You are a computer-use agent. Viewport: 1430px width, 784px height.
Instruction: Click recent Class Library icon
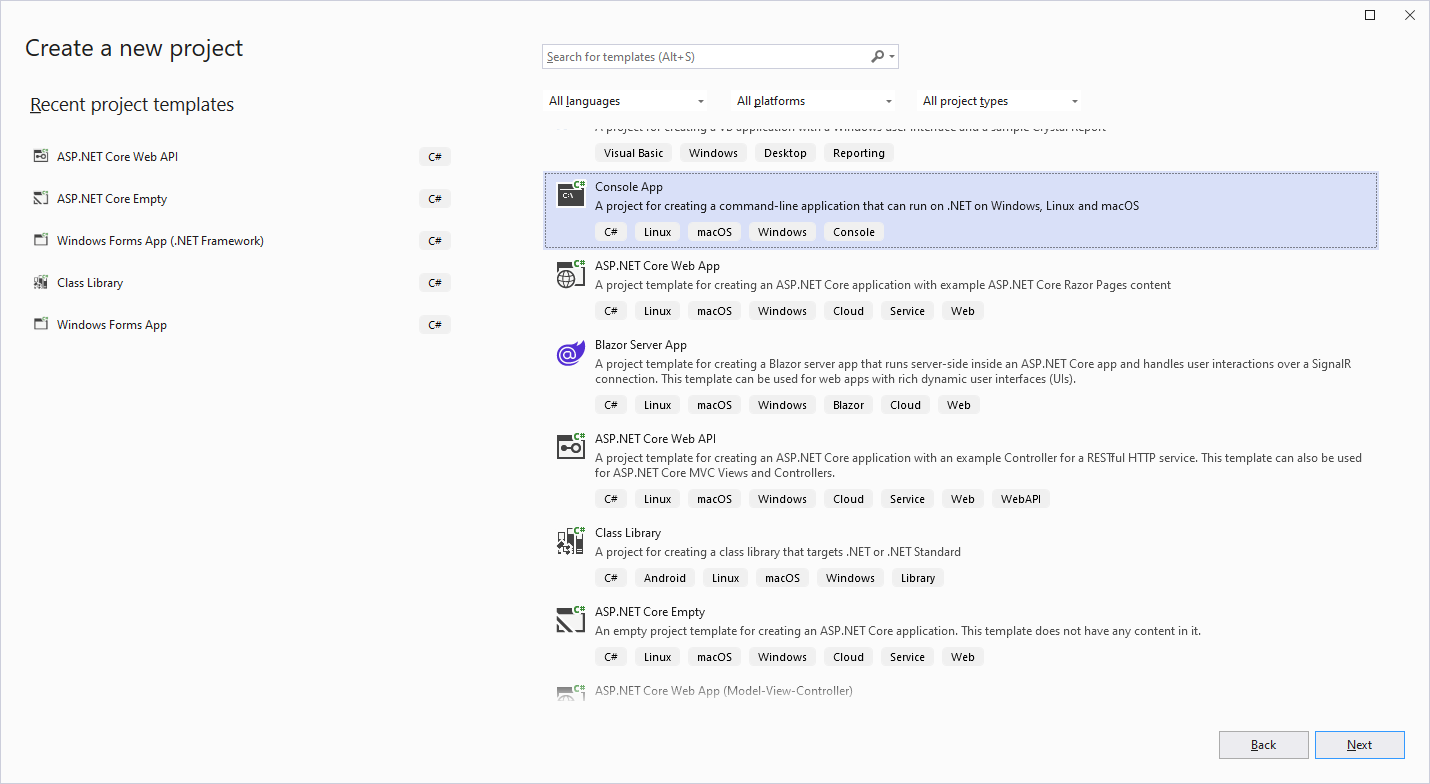point(40,282)
